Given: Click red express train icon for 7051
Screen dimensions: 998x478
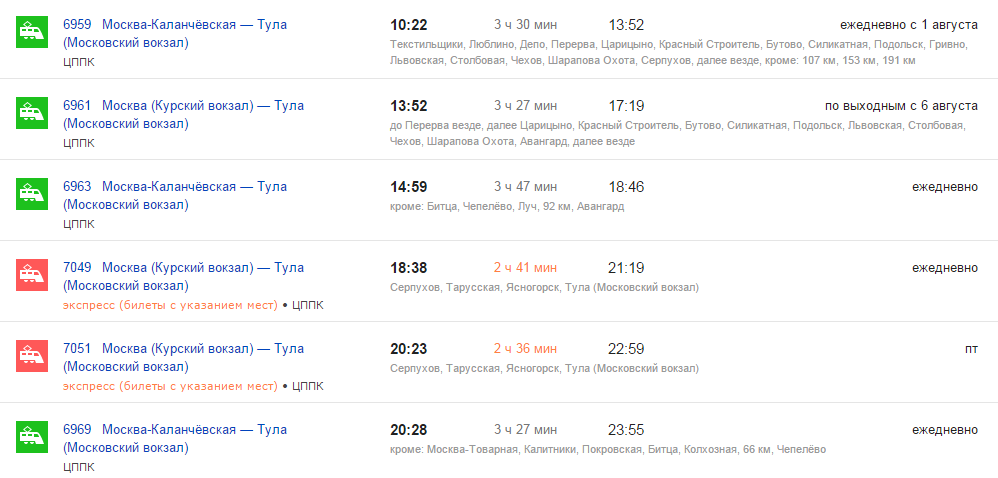Looking at the screenshot, I should [32, 356].
